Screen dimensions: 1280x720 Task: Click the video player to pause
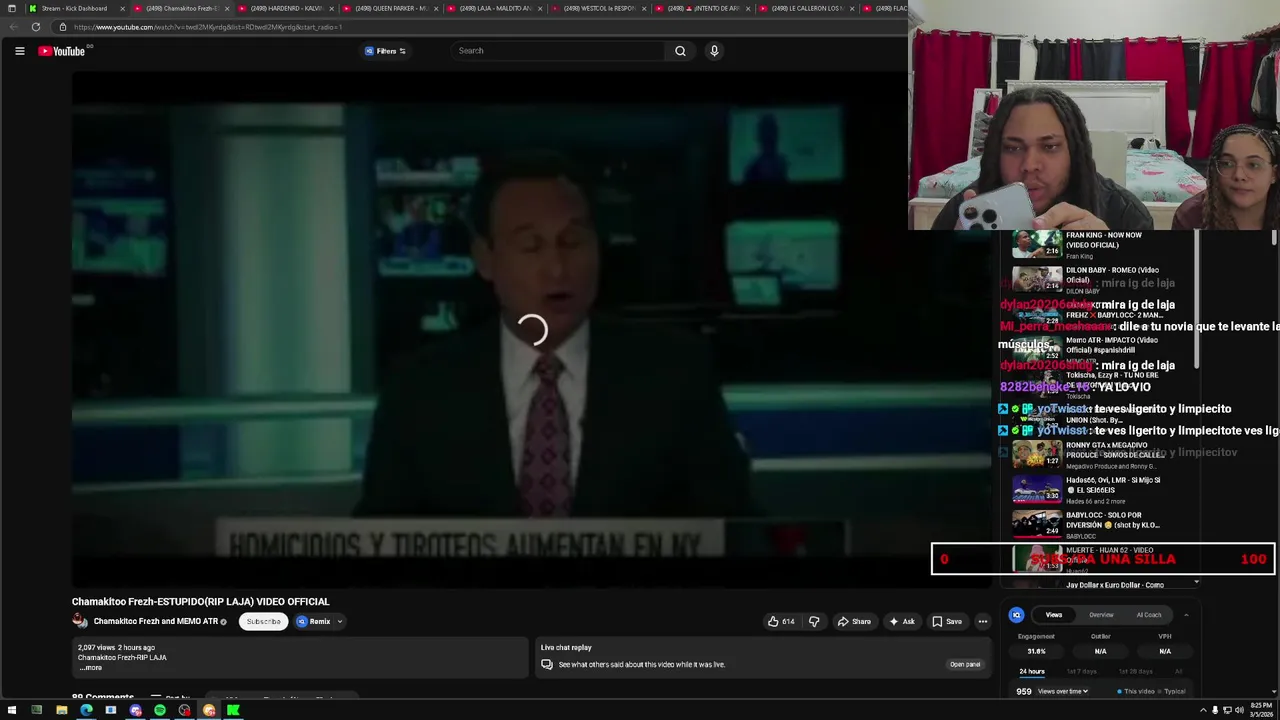click(530, 330)
